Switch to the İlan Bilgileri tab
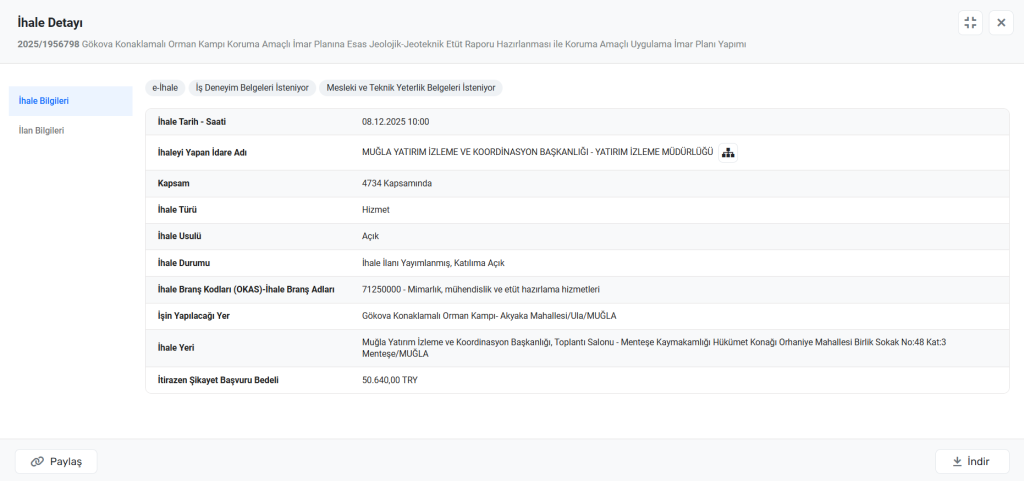The image size is (1024, 481). coord(42,130)
